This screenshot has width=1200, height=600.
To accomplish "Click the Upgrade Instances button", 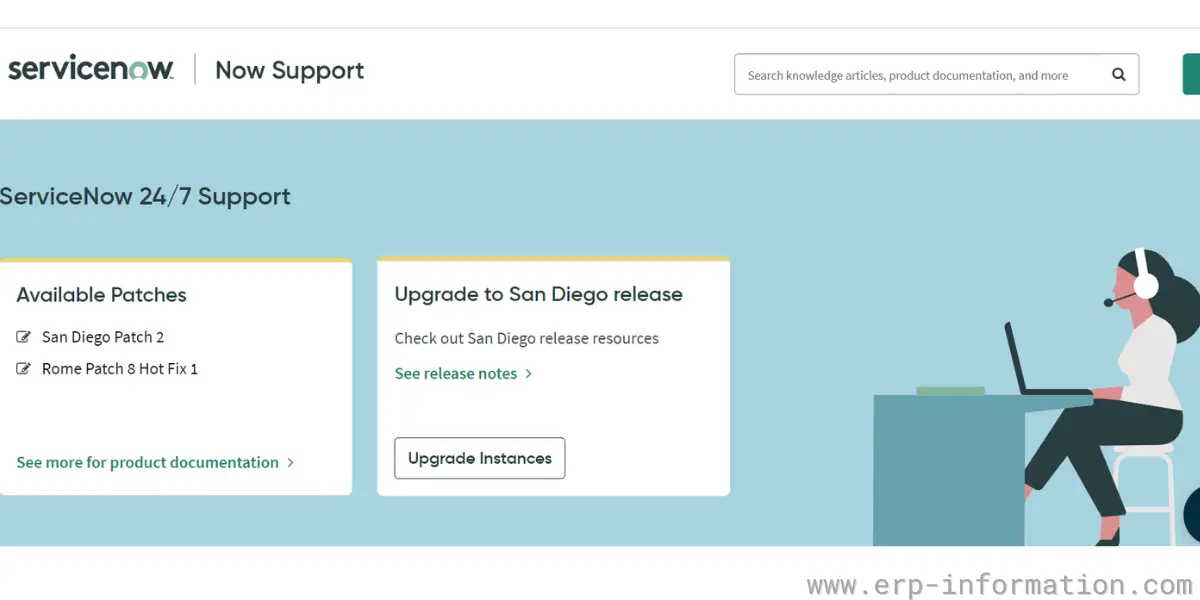I will (480, 458).
